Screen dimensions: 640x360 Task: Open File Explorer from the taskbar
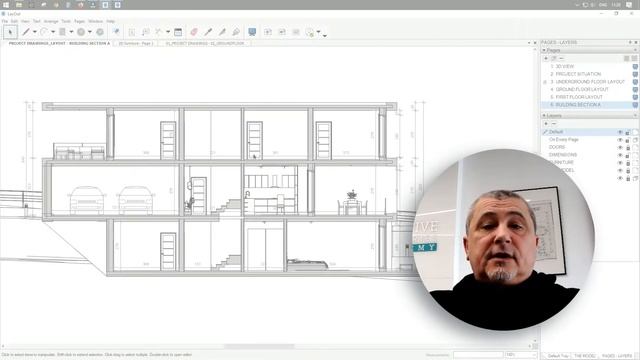(19, 5)
